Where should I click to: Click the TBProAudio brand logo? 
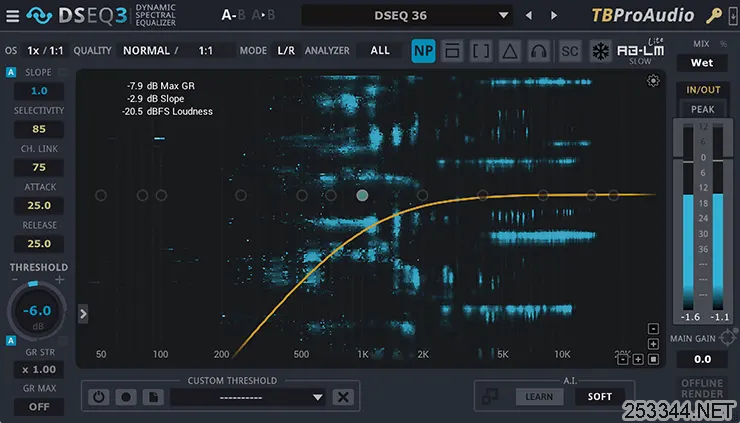click(643, 16)
